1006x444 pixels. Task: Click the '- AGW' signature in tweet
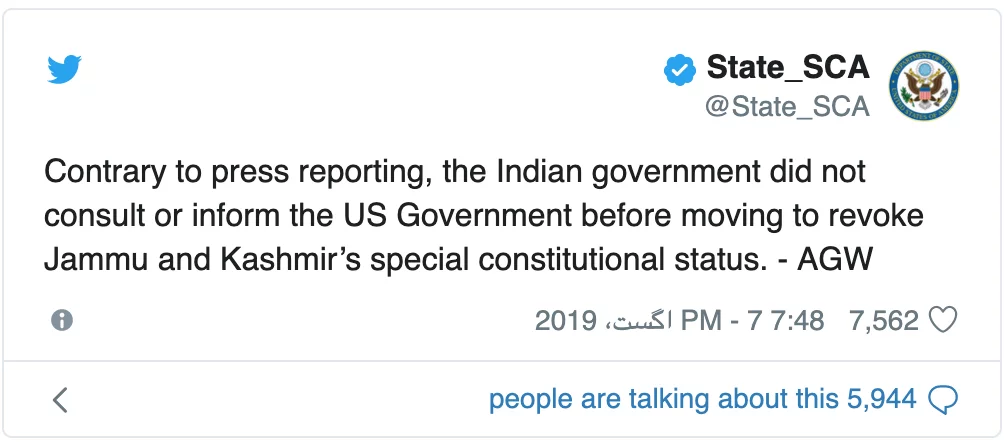[824, 260]
